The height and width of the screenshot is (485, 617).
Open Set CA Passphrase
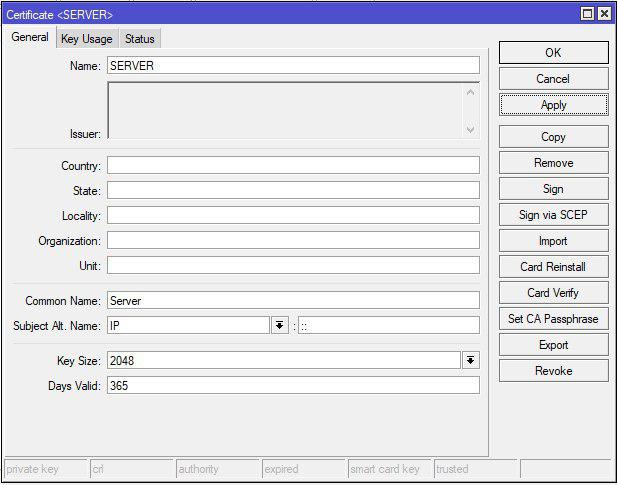(x=553, y=319)
